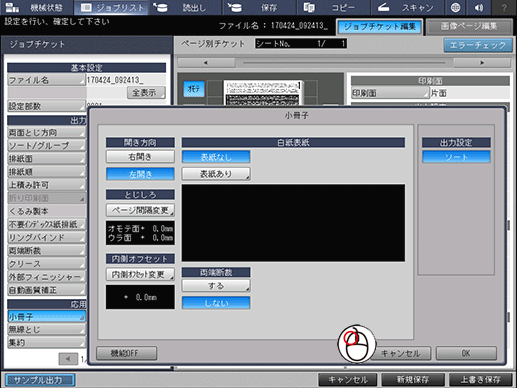Open the クリース setting
Viewport: 517px width, 388px height.
pos(46,264)
